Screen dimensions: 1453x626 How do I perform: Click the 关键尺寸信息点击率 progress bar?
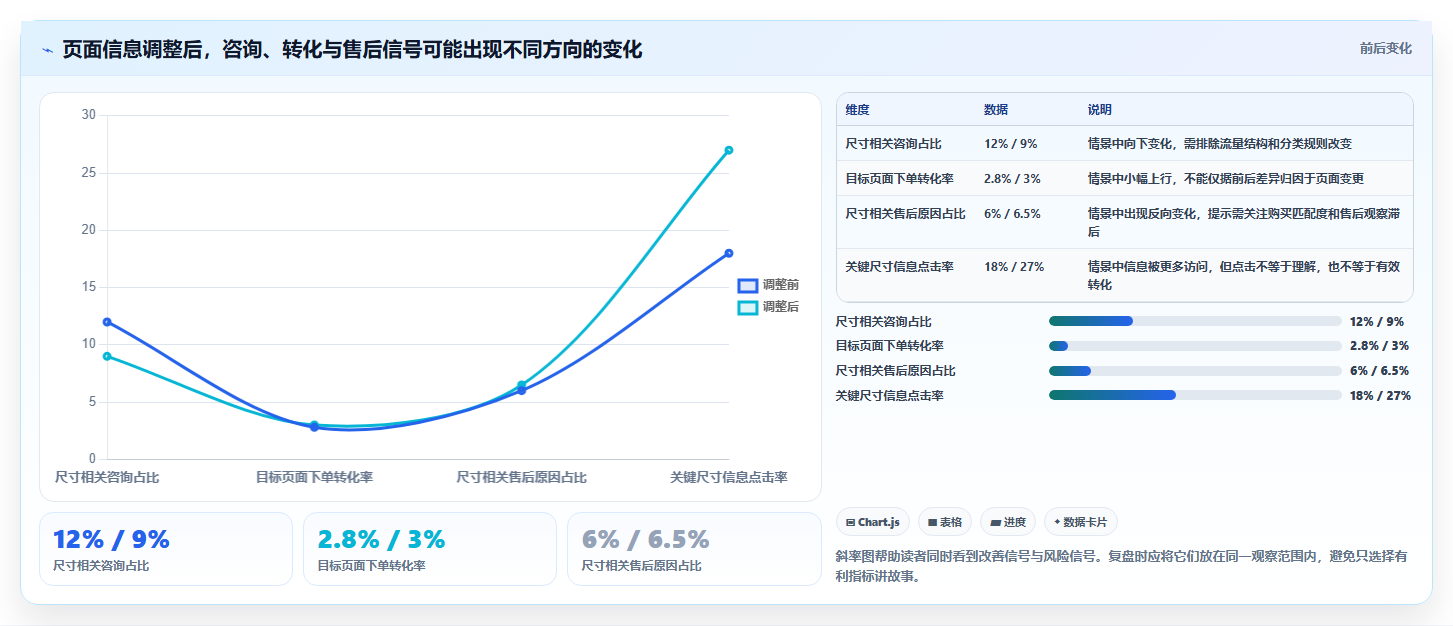coord(1195,395)
